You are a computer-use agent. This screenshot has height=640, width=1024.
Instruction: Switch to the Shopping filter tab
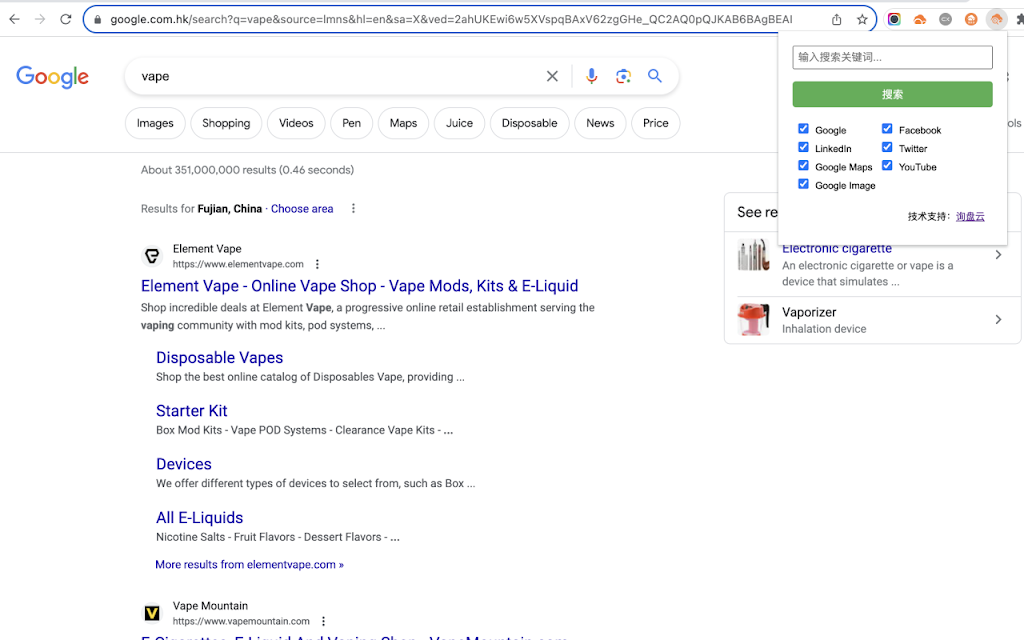[226, 123]
